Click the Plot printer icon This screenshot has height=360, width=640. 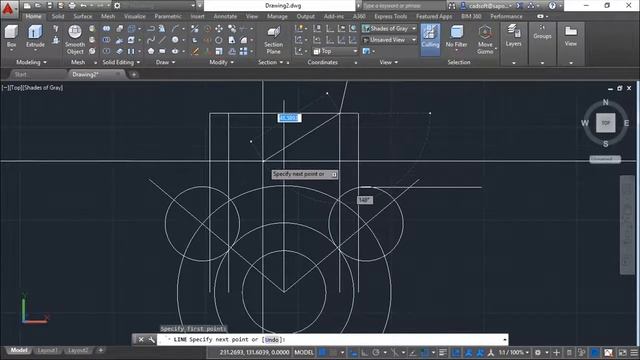click(x=72, y=5)
